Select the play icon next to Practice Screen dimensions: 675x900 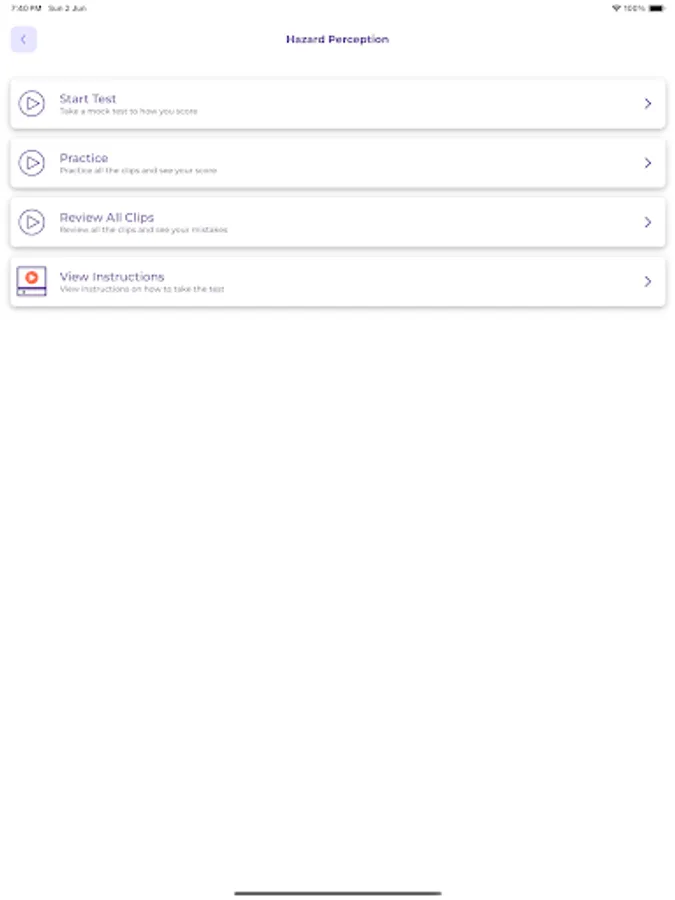click(x=33, y=163)
